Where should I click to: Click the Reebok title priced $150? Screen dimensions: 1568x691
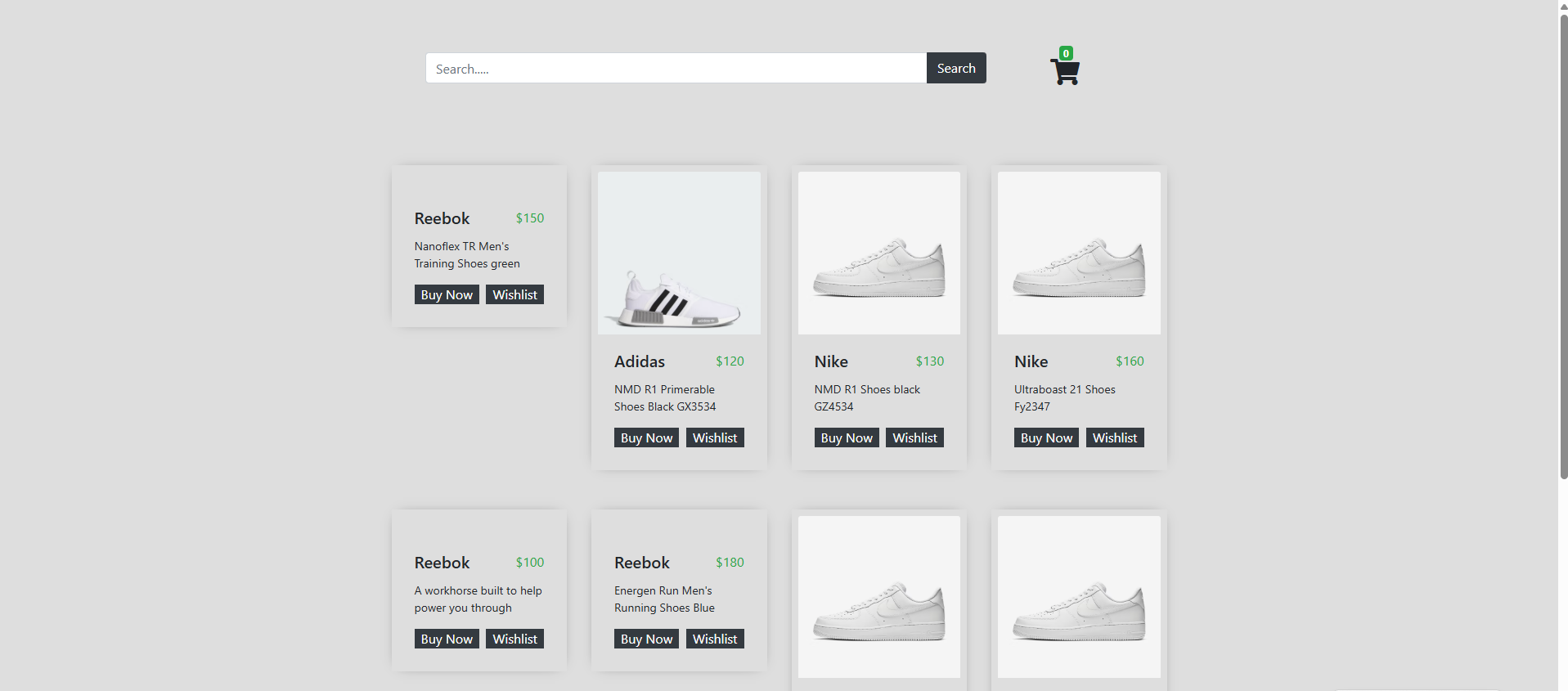[x=442, y=218]
